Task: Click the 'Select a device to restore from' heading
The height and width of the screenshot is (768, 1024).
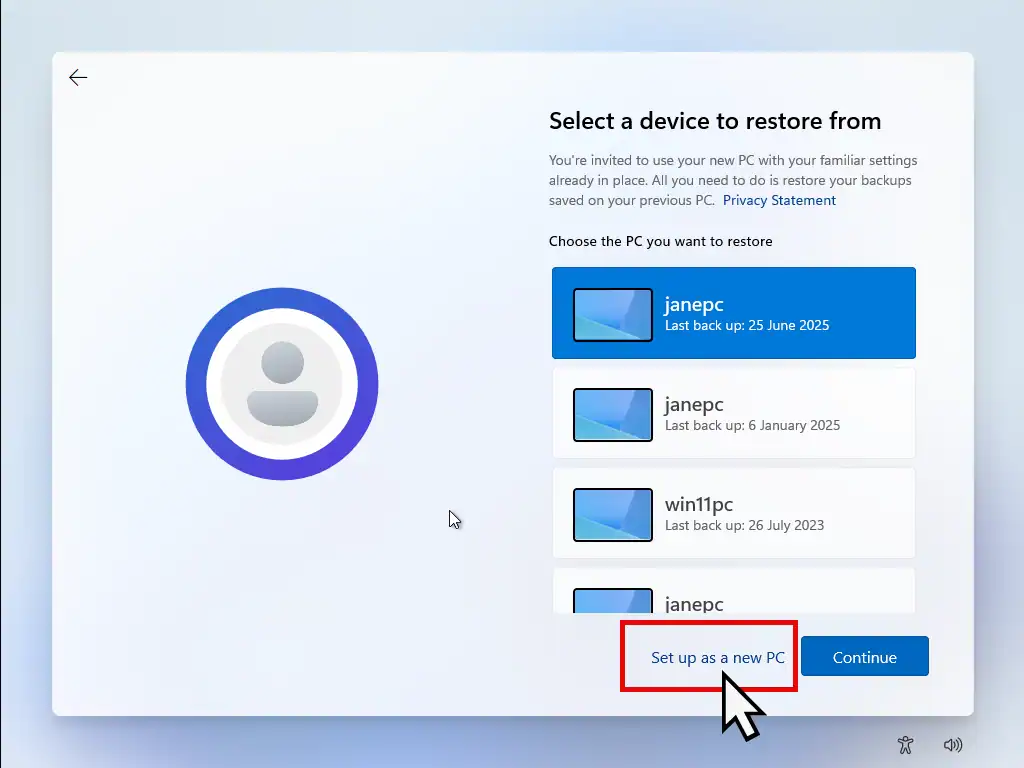Action: (x=715, y=121)
